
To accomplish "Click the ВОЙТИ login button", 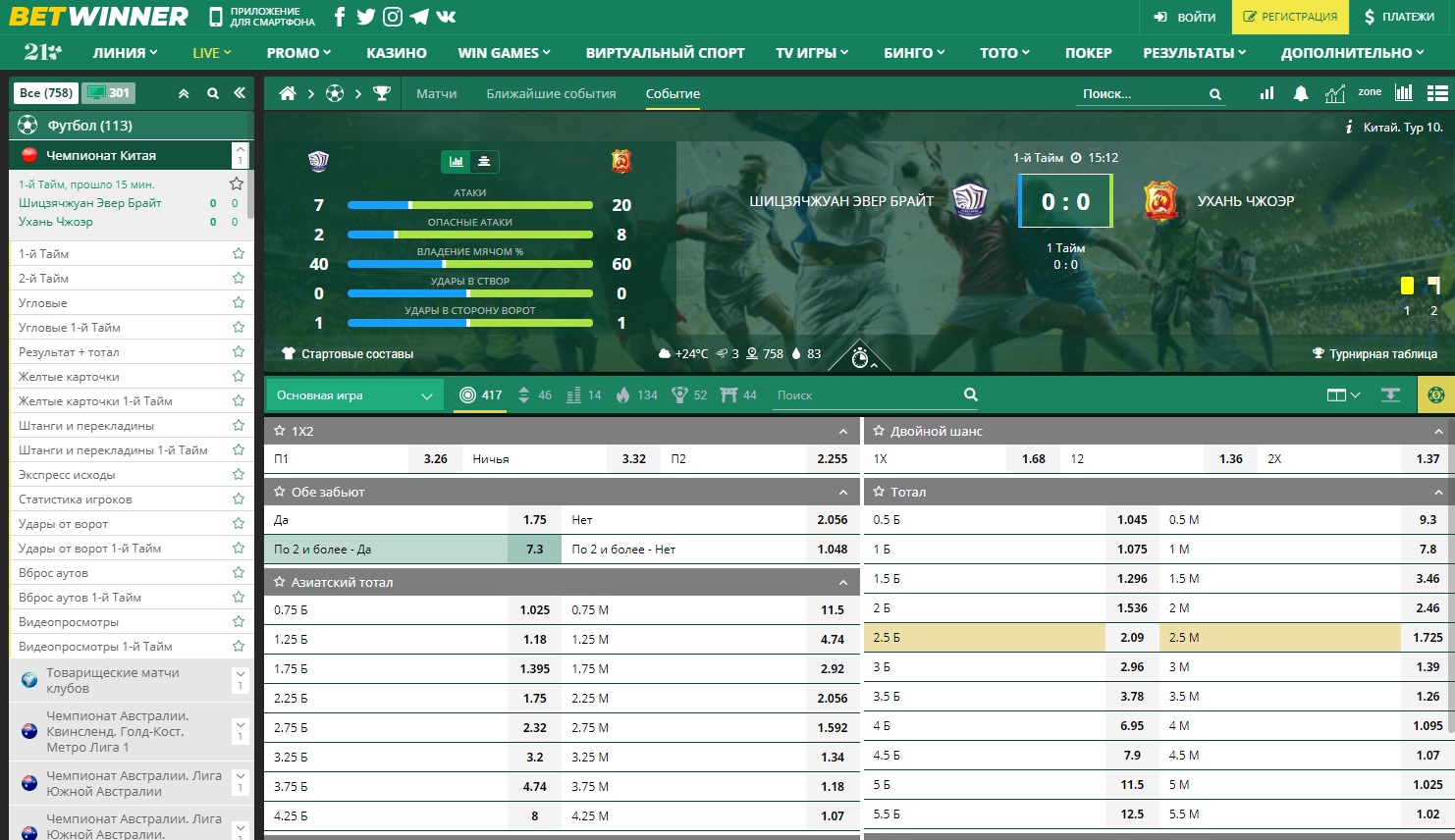I will 1184,17.
